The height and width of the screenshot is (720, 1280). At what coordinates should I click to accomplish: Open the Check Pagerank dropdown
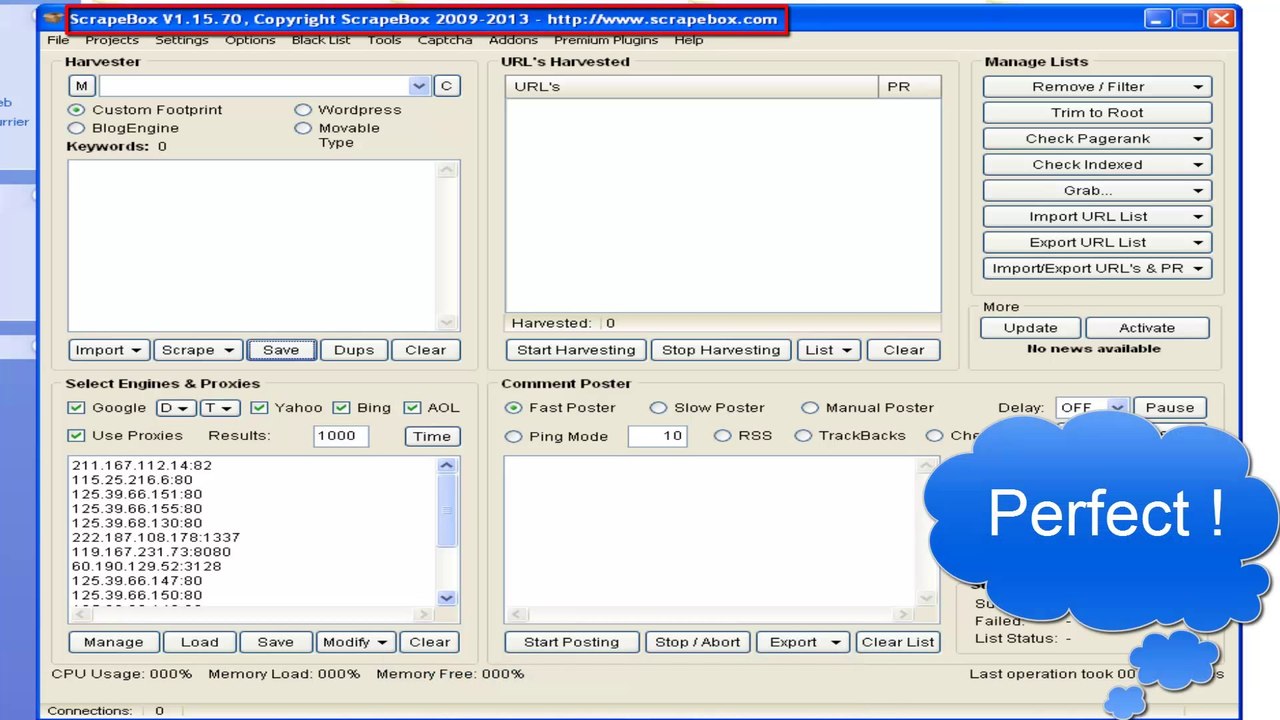pos(1097,139)
